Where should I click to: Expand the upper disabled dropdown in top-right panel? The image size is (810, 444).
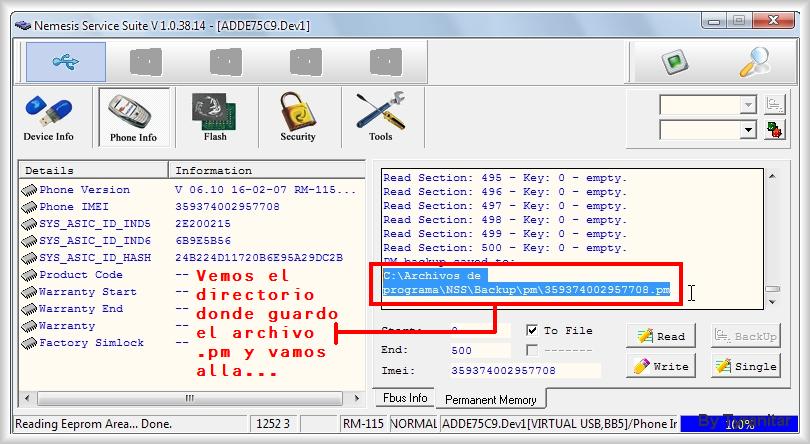coord(748,105)
